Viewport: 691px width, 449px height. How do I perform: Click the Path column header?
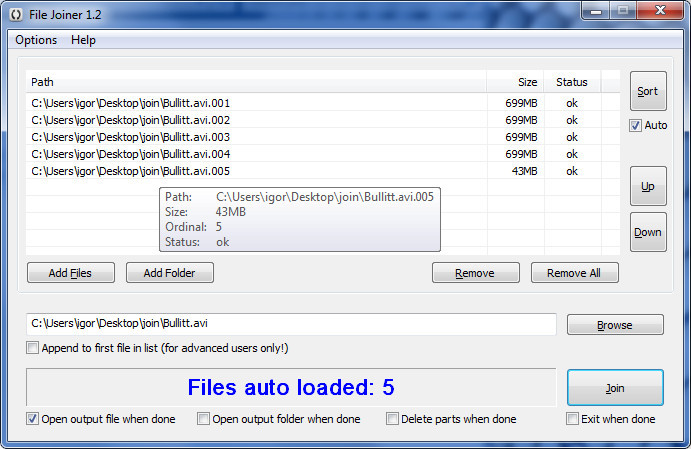tap(256, 82)
